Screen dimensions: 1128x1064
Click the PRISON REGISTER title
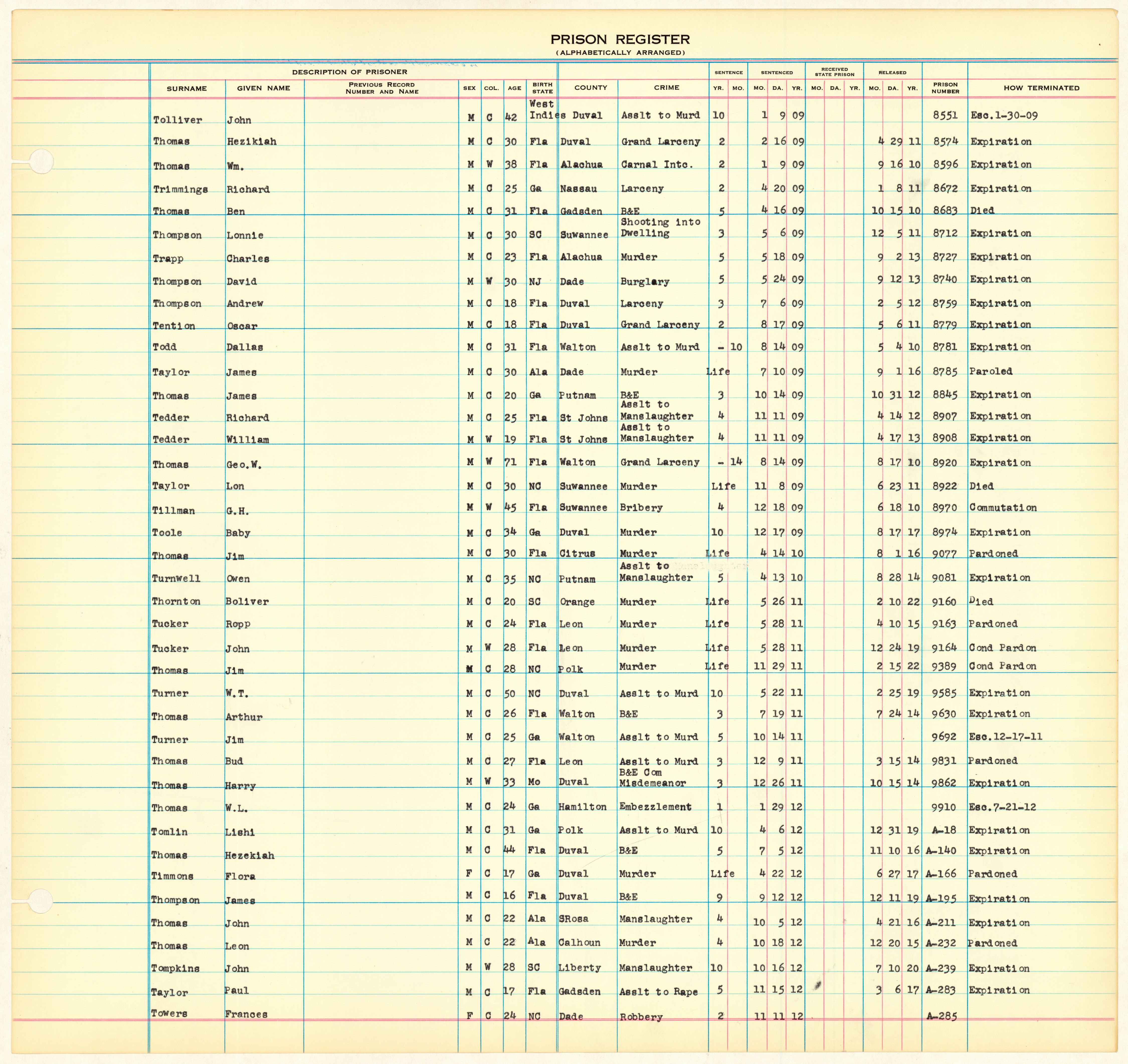point(620,40)
